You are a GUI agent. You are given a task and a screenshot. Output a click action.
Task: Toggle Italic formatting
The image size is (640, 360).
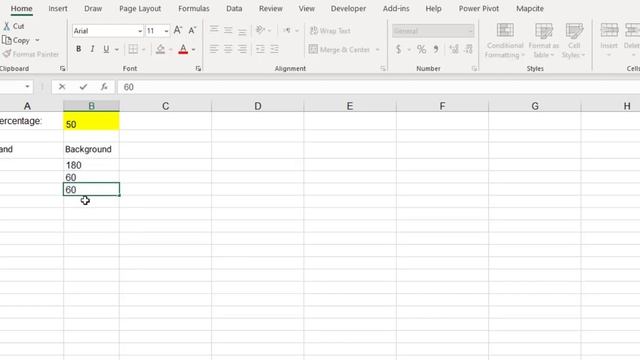coord(92,49)
